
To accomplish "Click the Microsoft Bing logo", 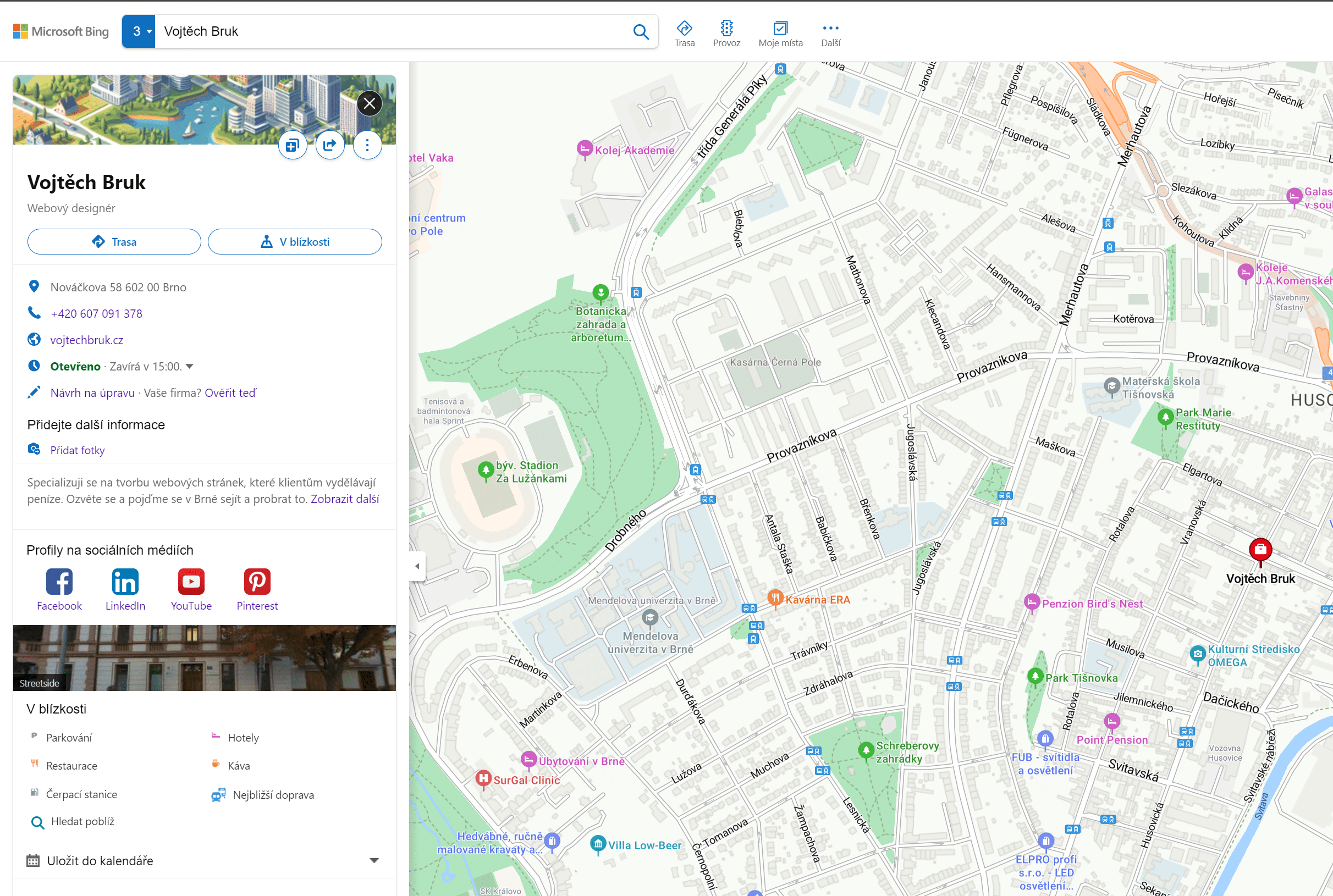I will pos(60,31).
